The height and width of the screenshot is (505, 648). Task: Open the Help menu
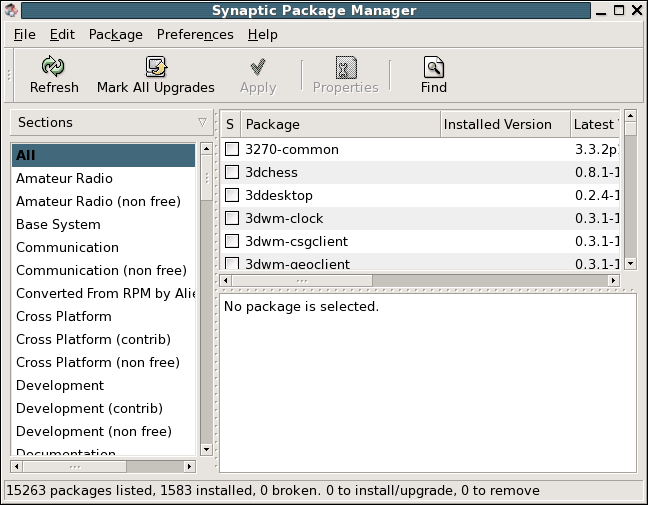[262, 35]
